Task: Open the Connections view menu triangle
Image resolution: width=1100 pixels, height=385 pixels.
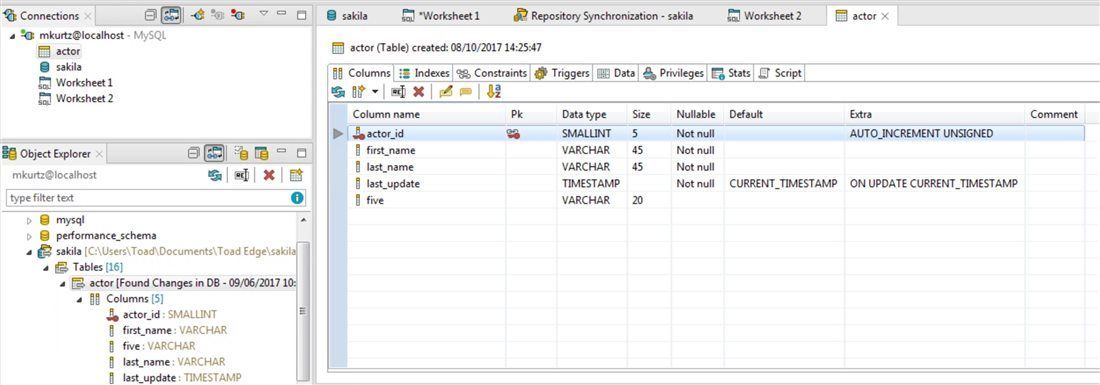Action: (263, 13)
